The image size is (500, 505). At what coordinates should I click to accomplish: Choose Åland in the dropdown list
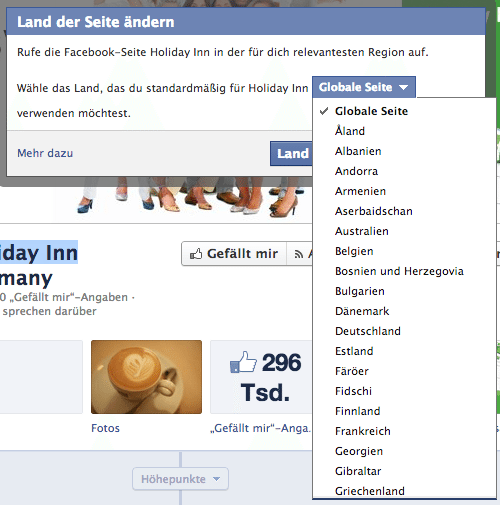(x=350, y=131)
